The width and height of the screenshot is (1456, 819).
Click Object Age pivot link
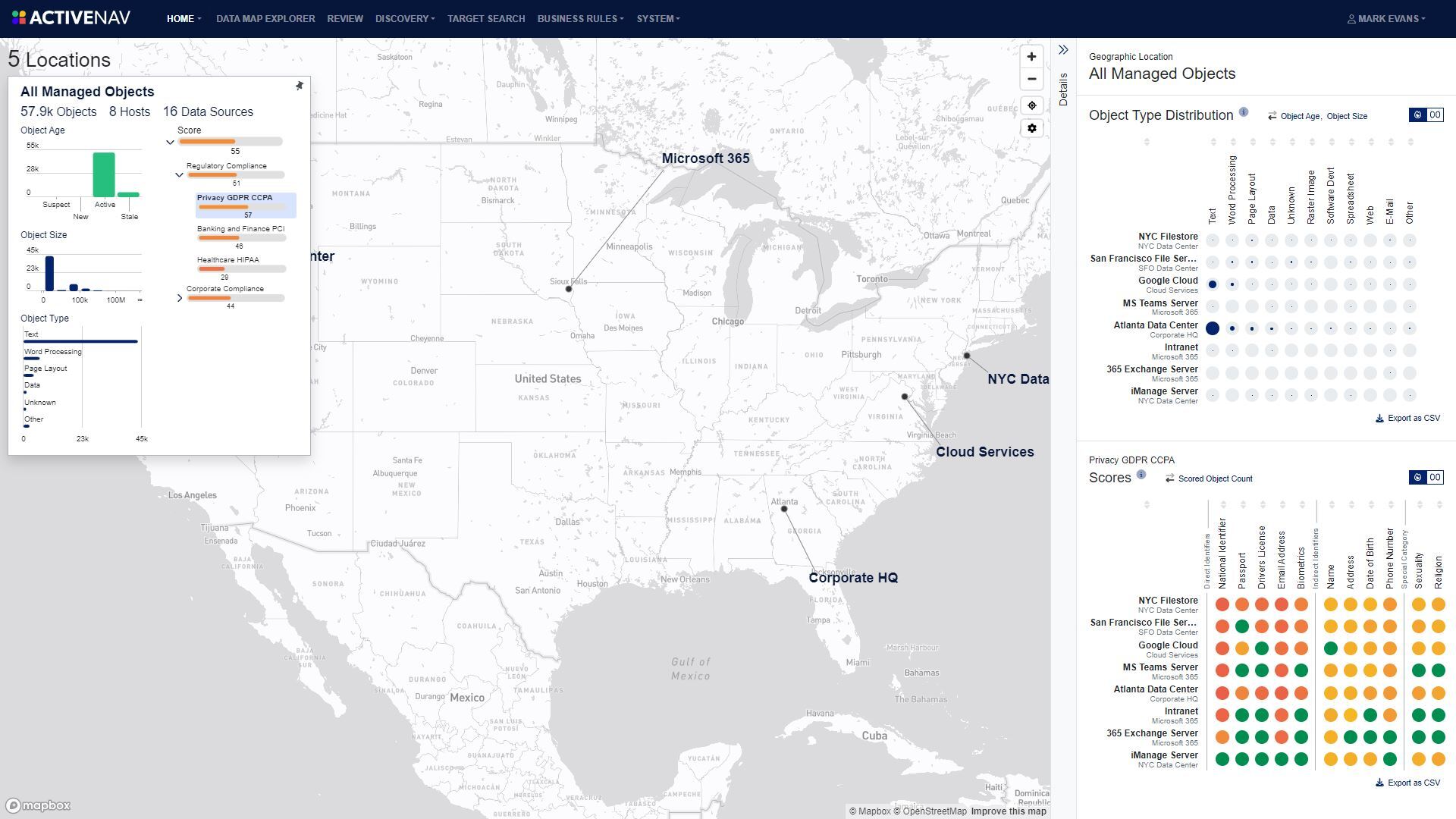point(1300,116)
